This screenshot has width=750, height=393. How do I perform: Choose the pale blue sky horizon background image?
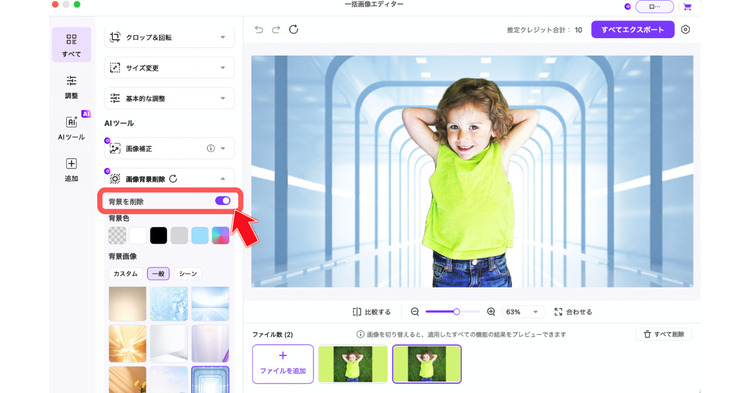point(210,304)
